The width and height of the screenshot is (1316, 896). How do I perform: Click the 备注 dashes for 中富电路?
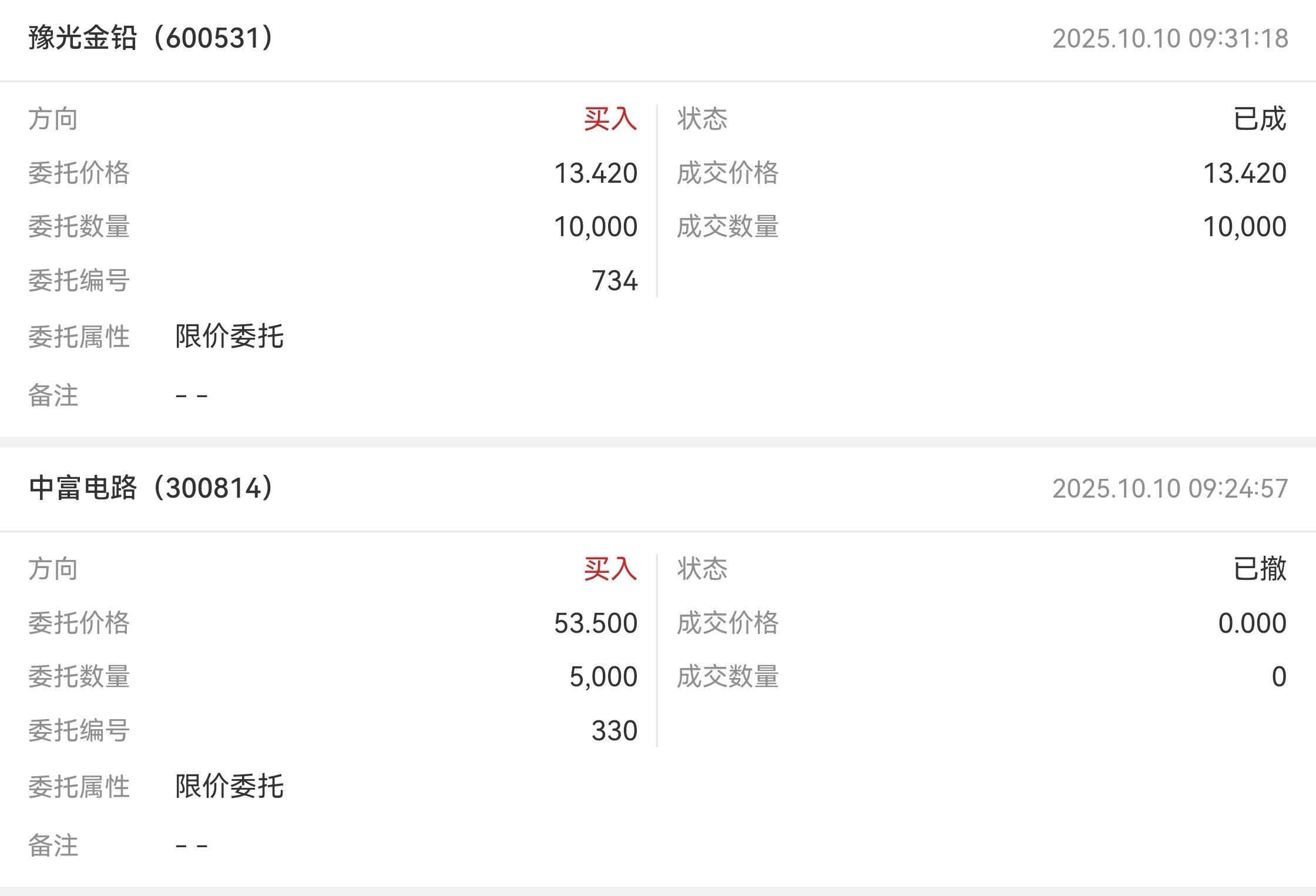click(x=192, y=846)
